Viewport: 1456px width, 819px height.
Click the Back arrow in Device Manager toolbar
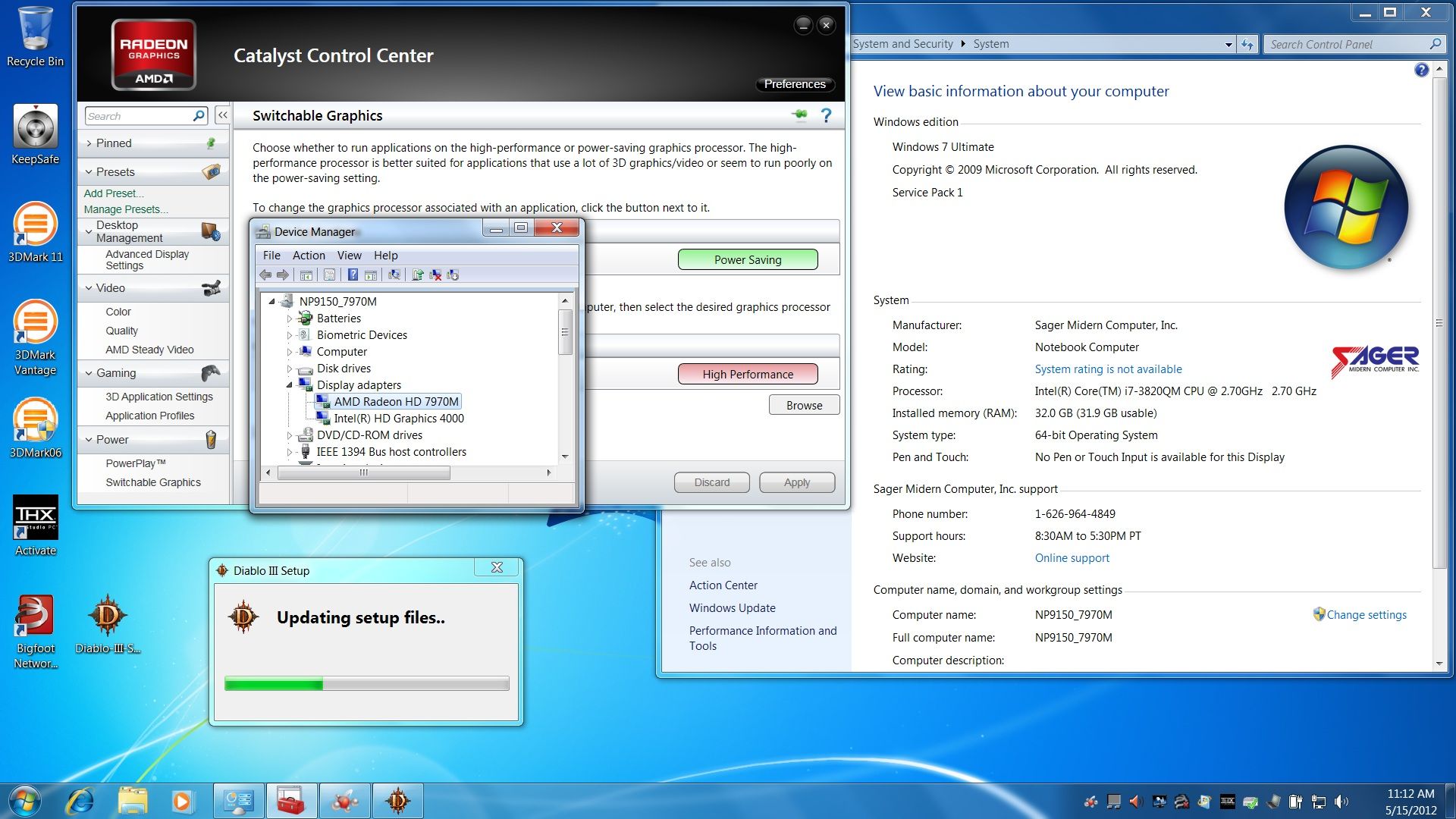[x=265, y=275]
